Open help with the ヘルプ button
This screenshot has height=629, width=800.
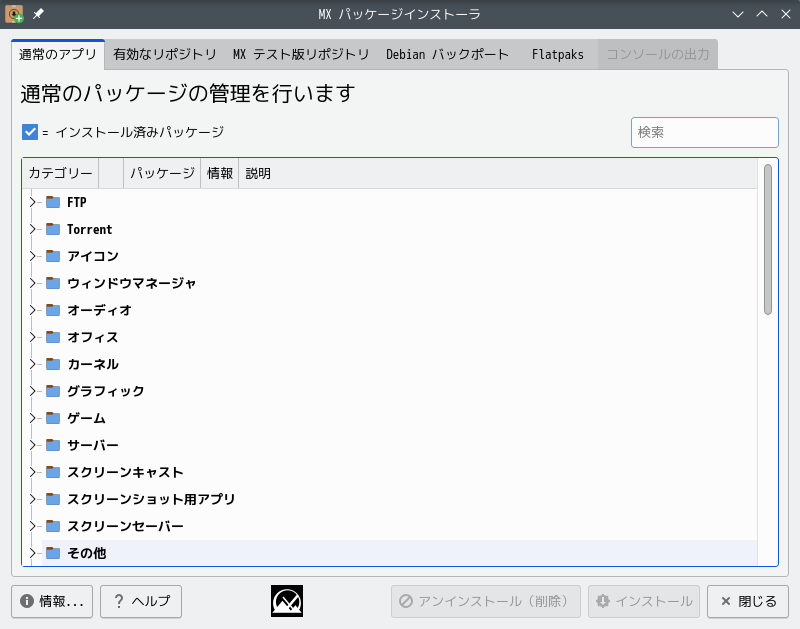141,601
